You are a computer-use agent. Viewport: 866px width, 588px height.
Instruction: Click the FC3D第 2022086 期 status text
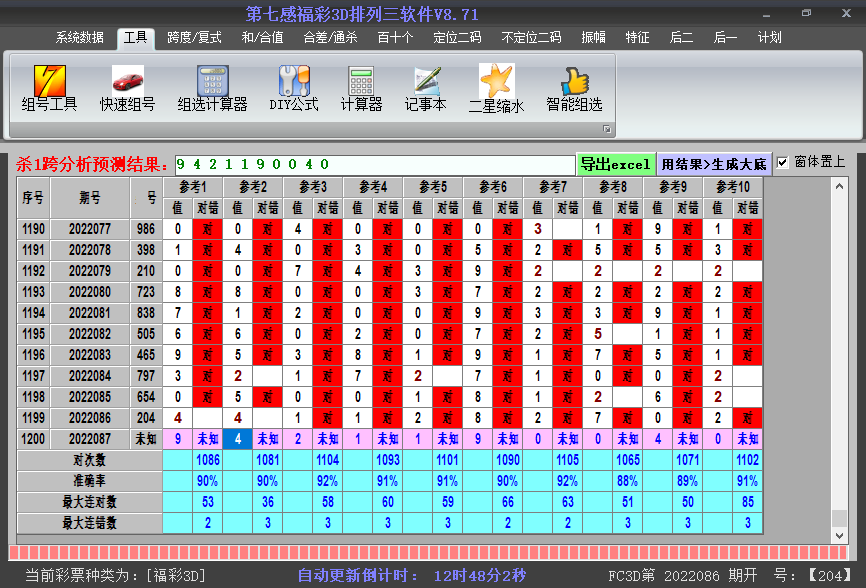[683, 576]
